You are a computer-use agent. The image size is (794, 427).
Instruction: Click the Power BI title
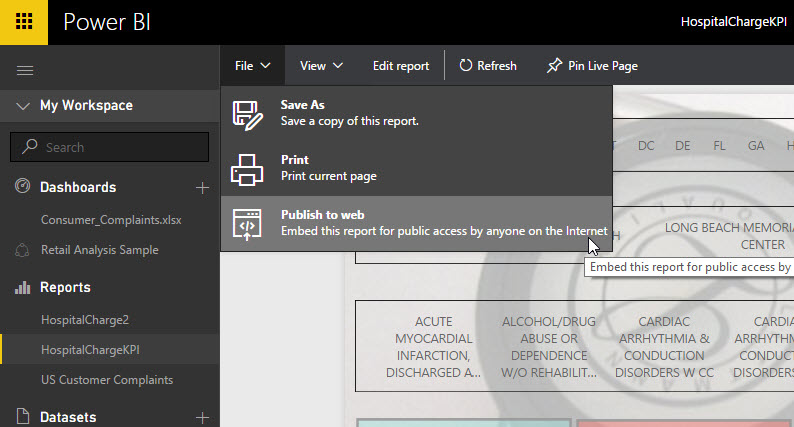click(107, 22)
